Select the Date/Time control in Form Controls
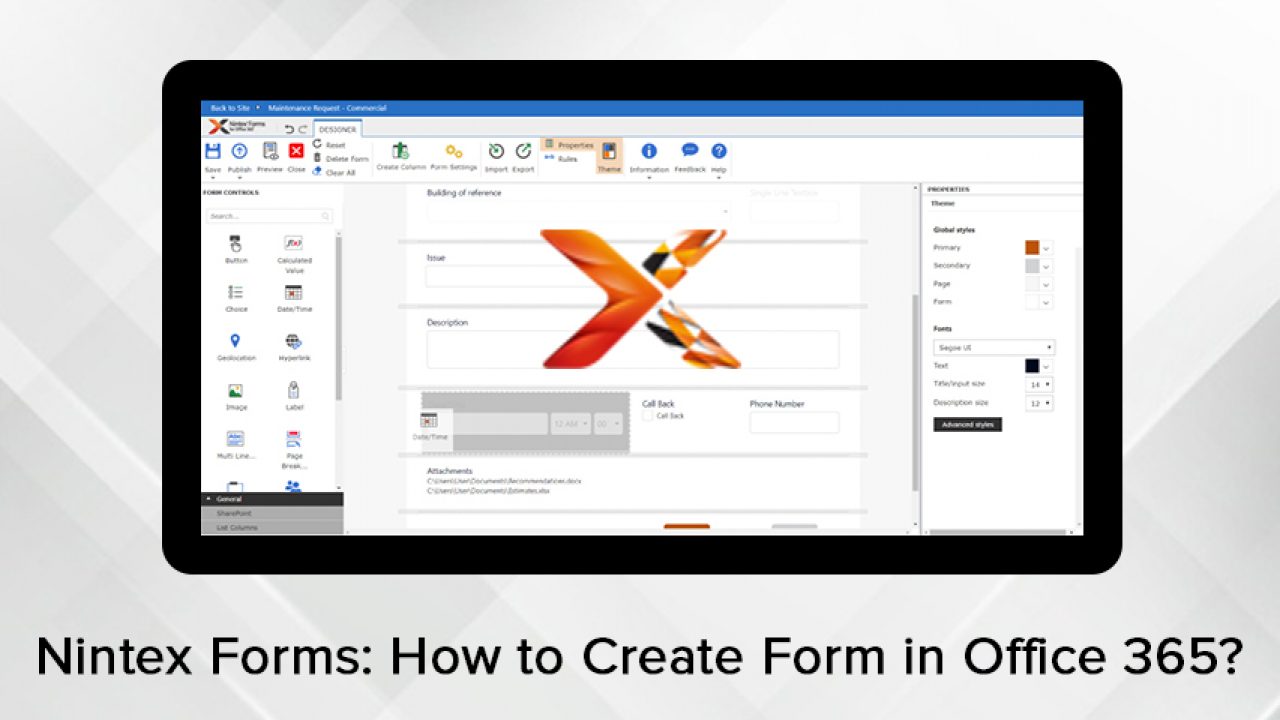Screen dimensions: 1280x720 tap(294, 298)
